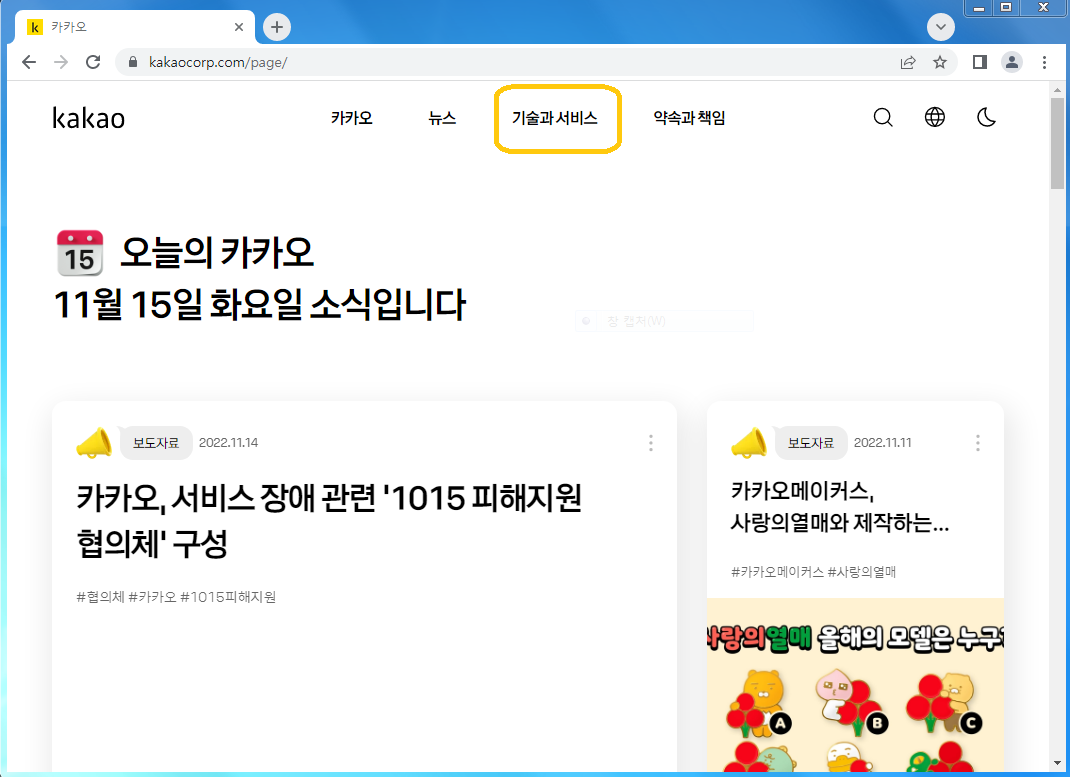Image resolution: width=1070 pixels, height=777 pixels.
Task: Click the browser forward arrow
Action: point(61,62)
